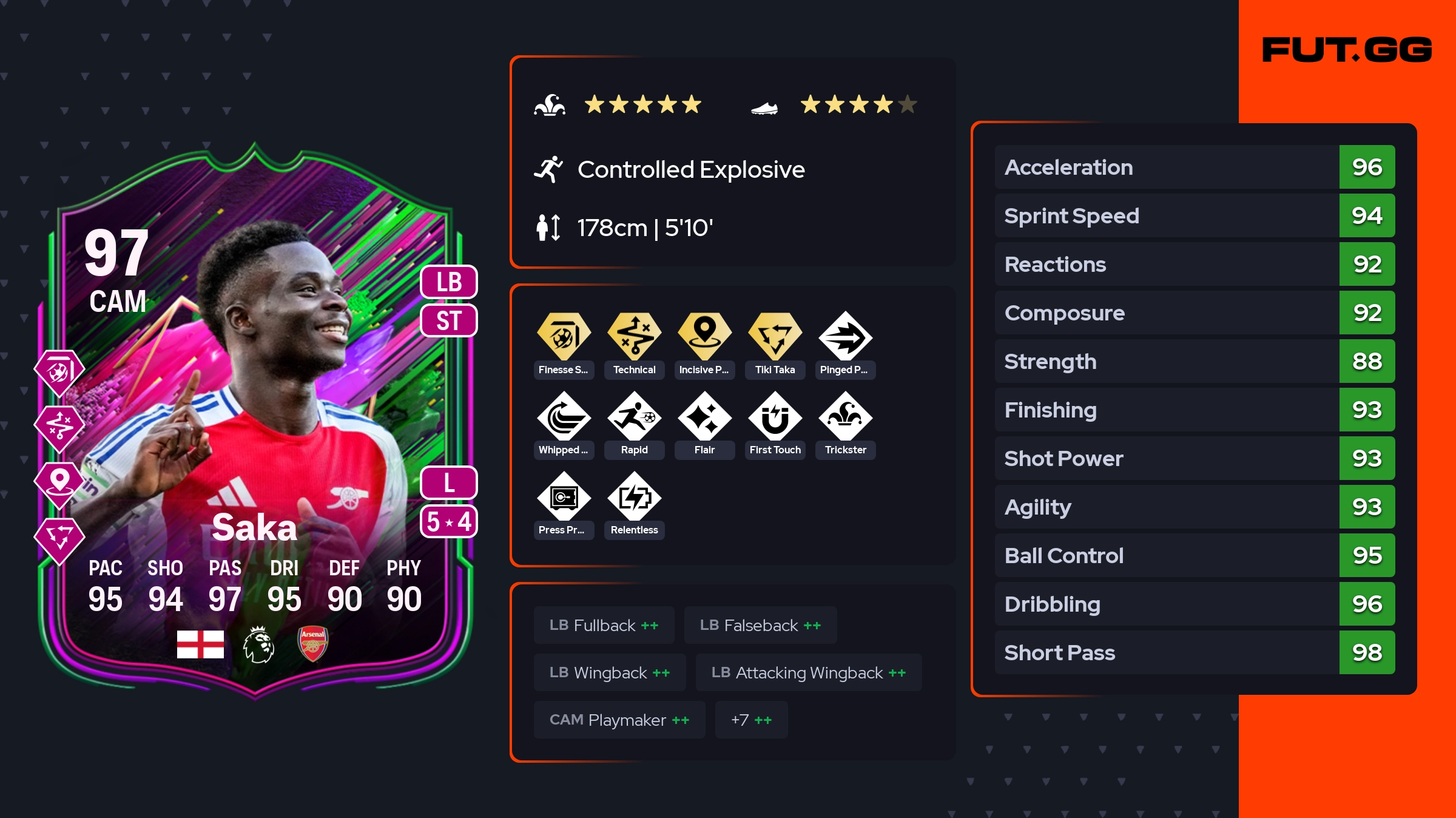The width and height of the screenshot is (1456, 818).
Task: Click the Rapid playstyle icon
Action: 634,416
